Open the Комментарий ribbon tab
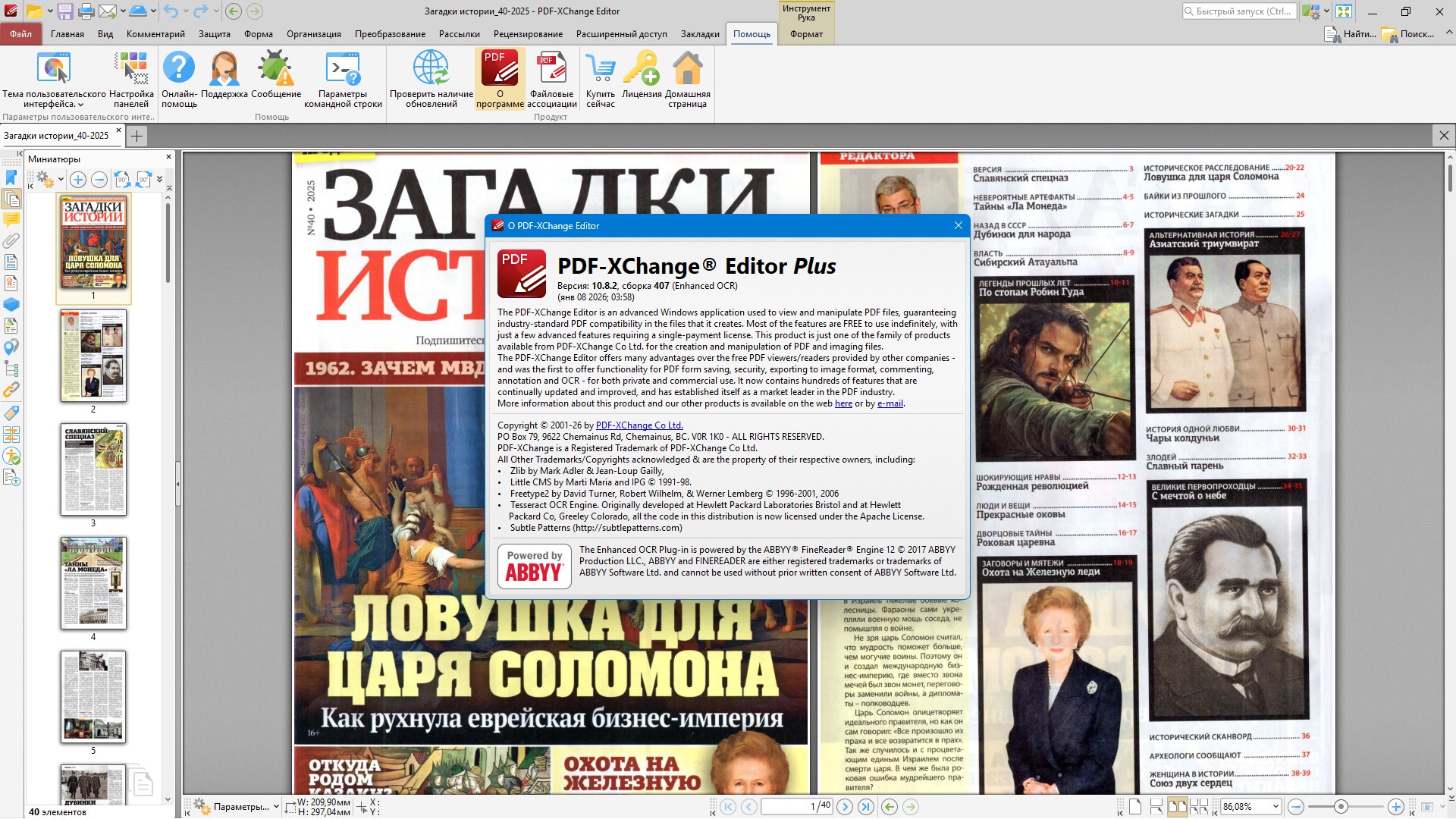The image size is (1456, 819). [155, 34]
